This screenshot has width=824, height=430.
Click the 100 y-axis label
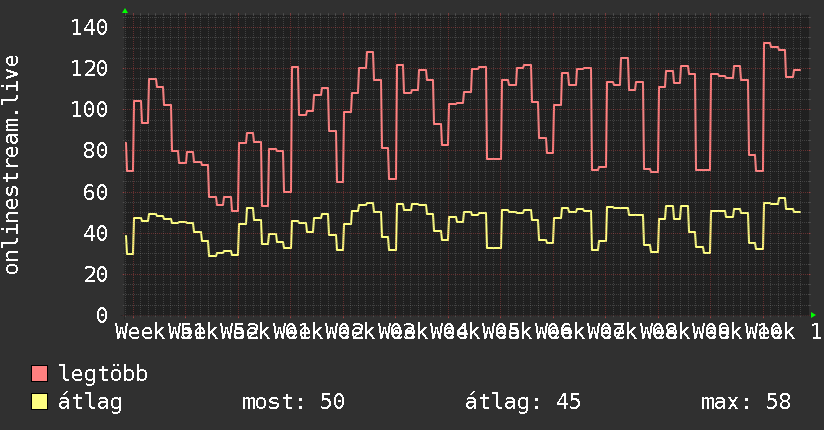coord(89,109)
